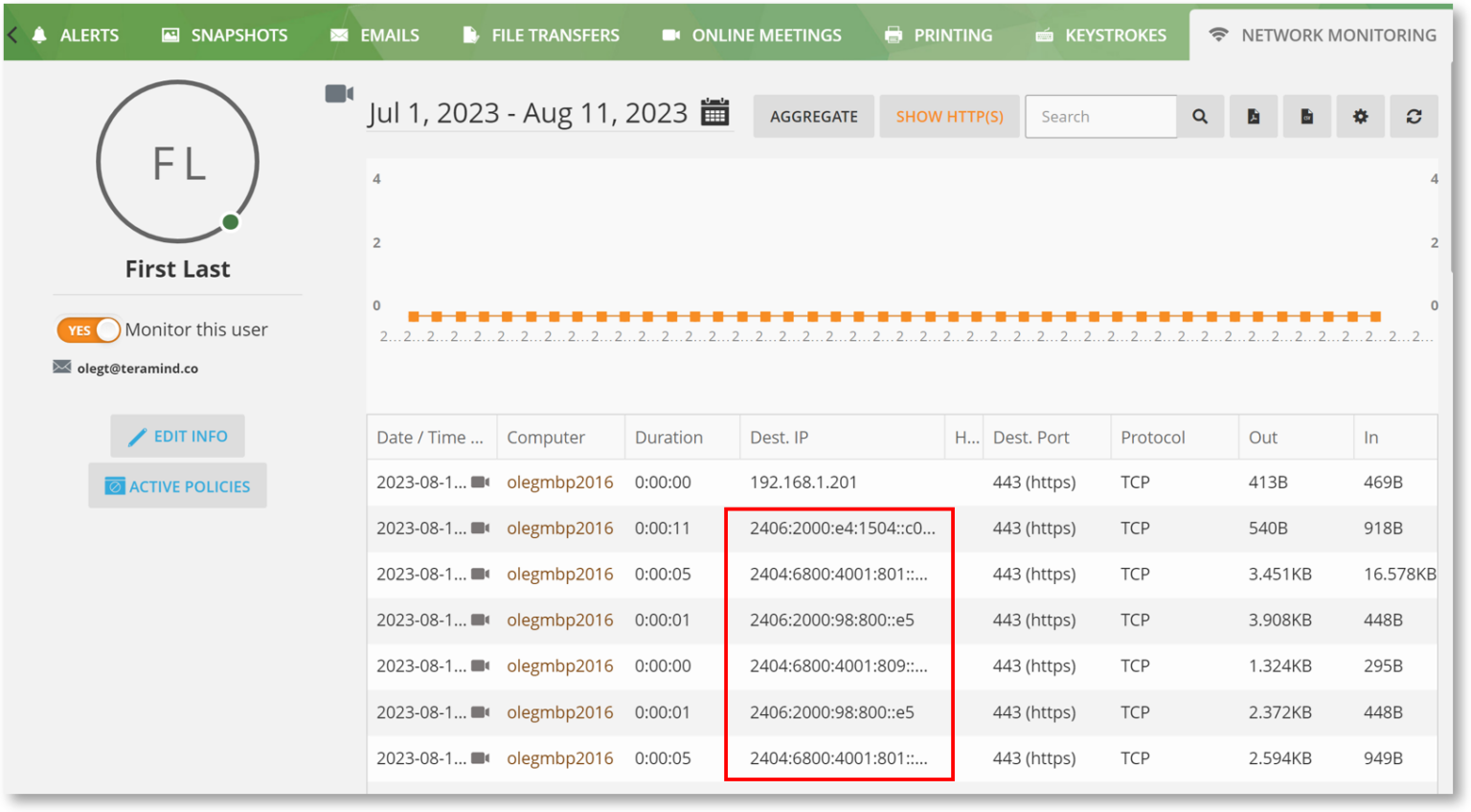Toggle the AGGREGATE view button
This screenshot has width=1471, height=812.
tap(813, 117)
